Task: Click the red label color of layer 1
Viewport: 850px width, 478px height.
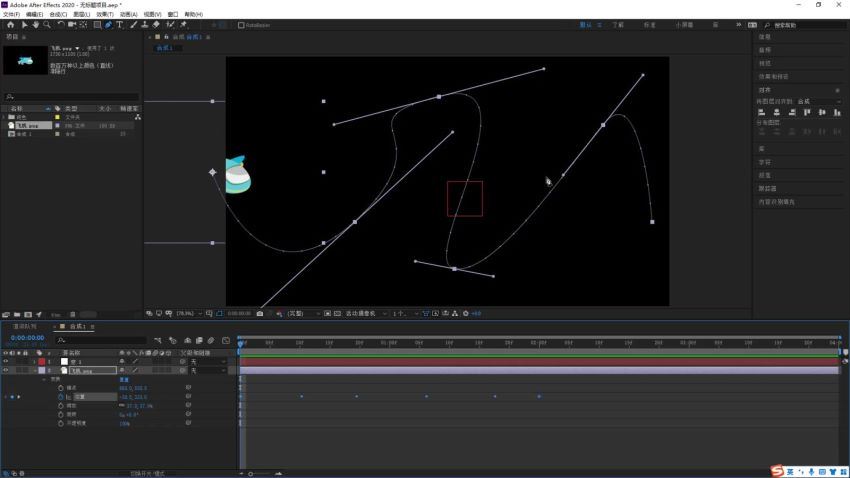Action: coord(42,361)
